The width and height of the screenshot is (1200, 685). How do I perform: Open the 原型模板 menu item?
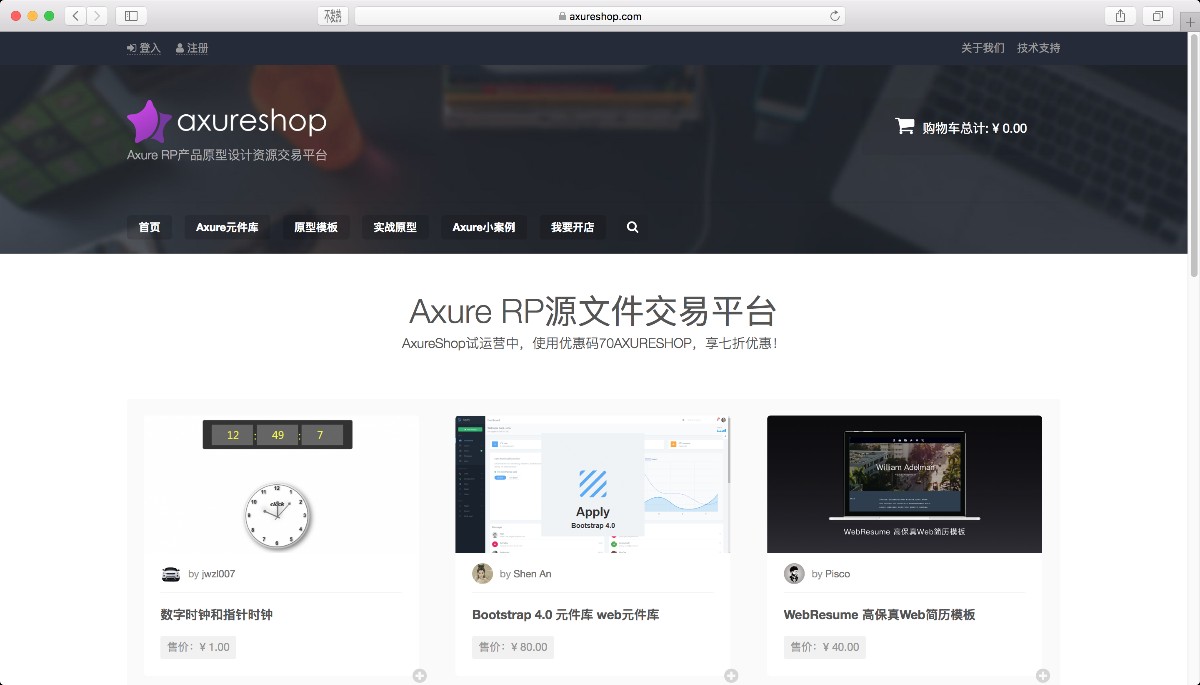click(316, 227)
